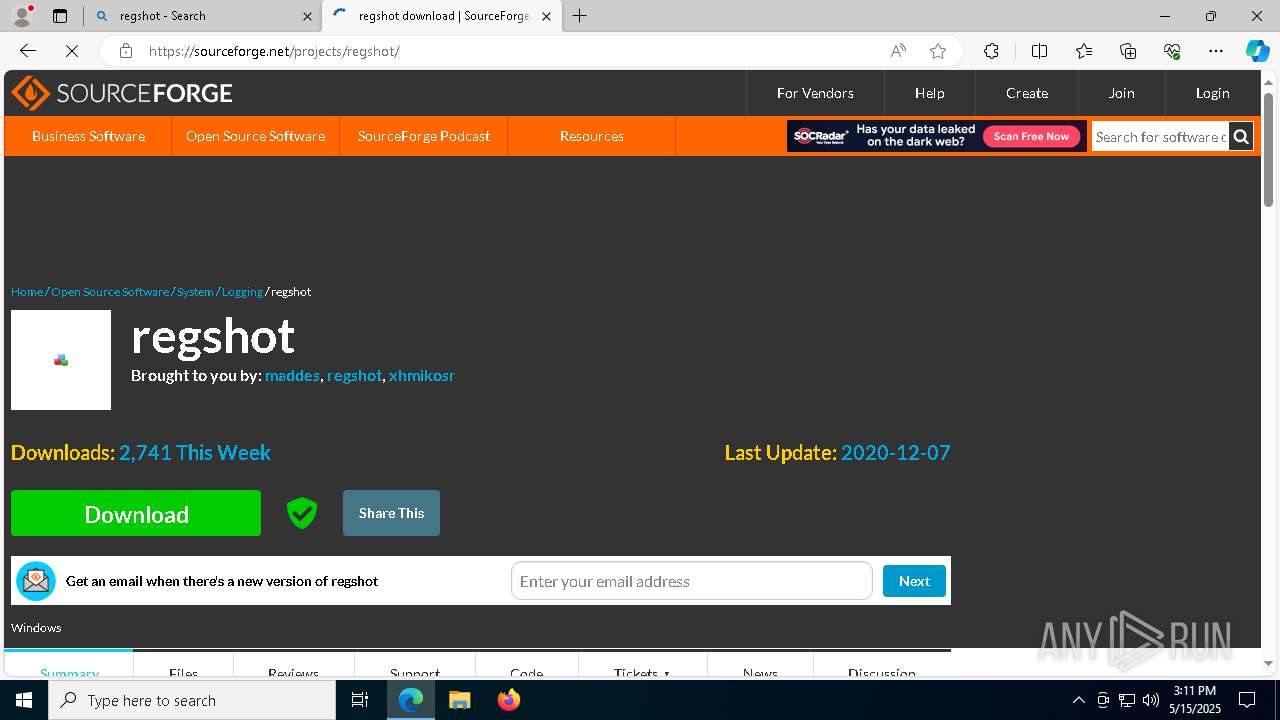Click the Share This button
Screen dimensions: 1280x720
click(391, 513)
